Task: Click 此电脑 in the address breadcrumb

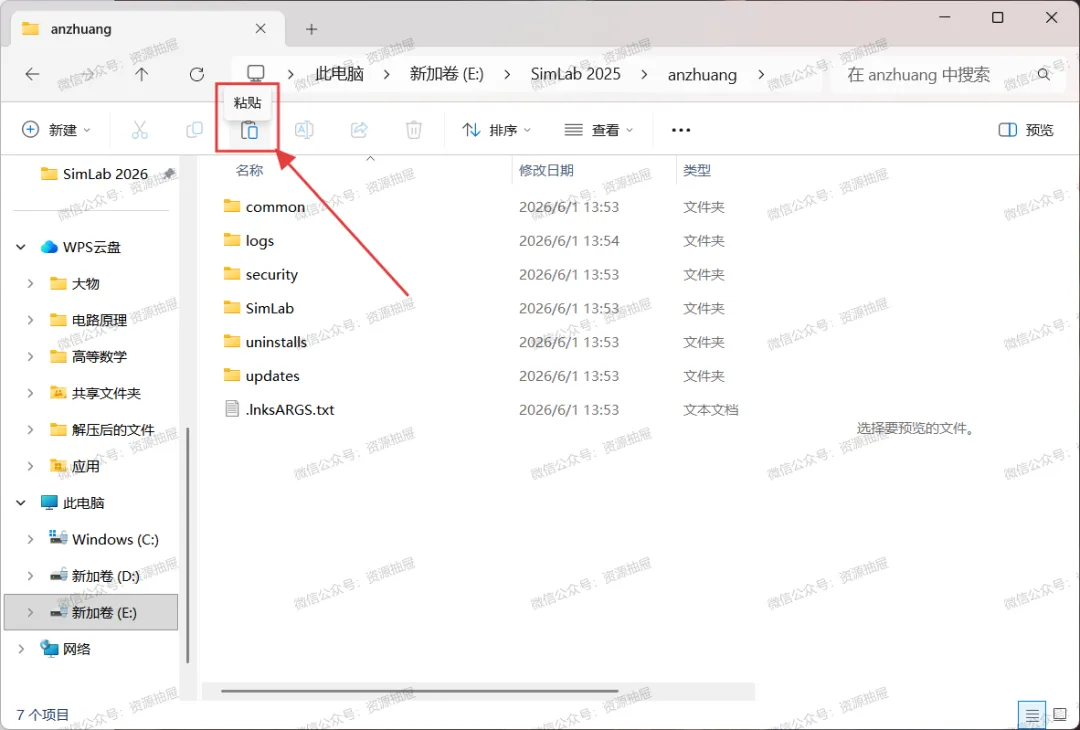Action: [x=340, y=74]
